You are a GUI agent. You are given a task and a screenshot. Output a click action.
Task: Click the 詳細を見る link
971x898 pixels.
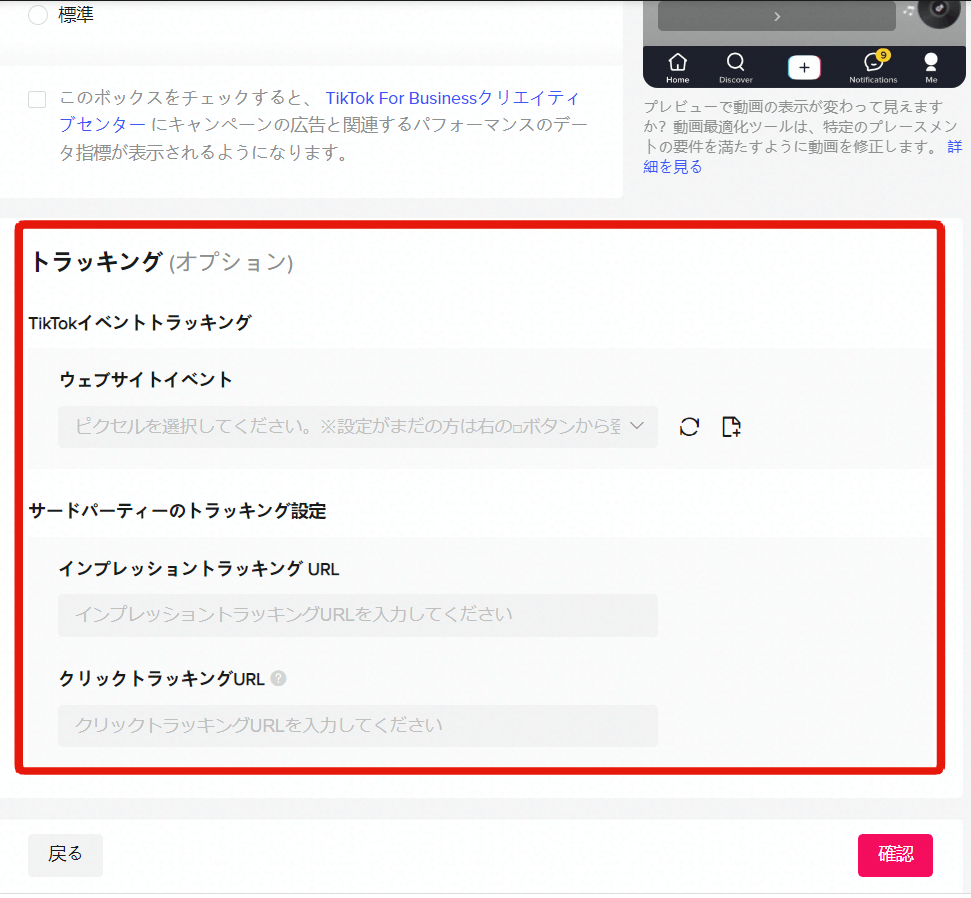click(803, 157)
